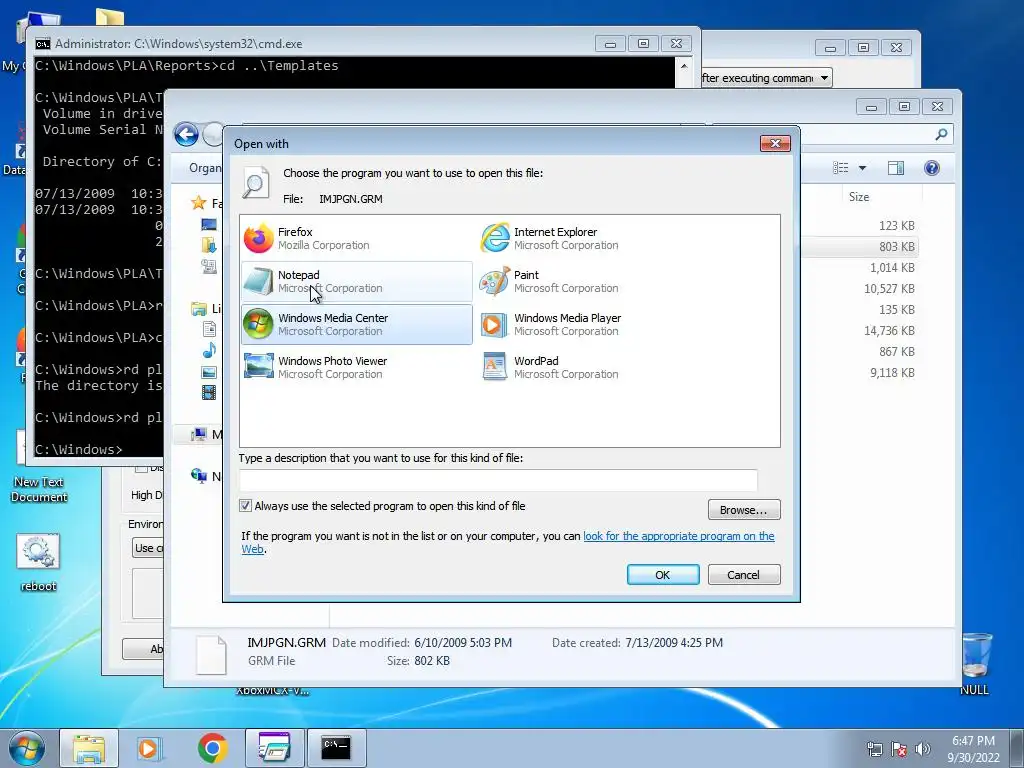Open the after executing command dropdown
1024x768 pixels.
point(824,78)
